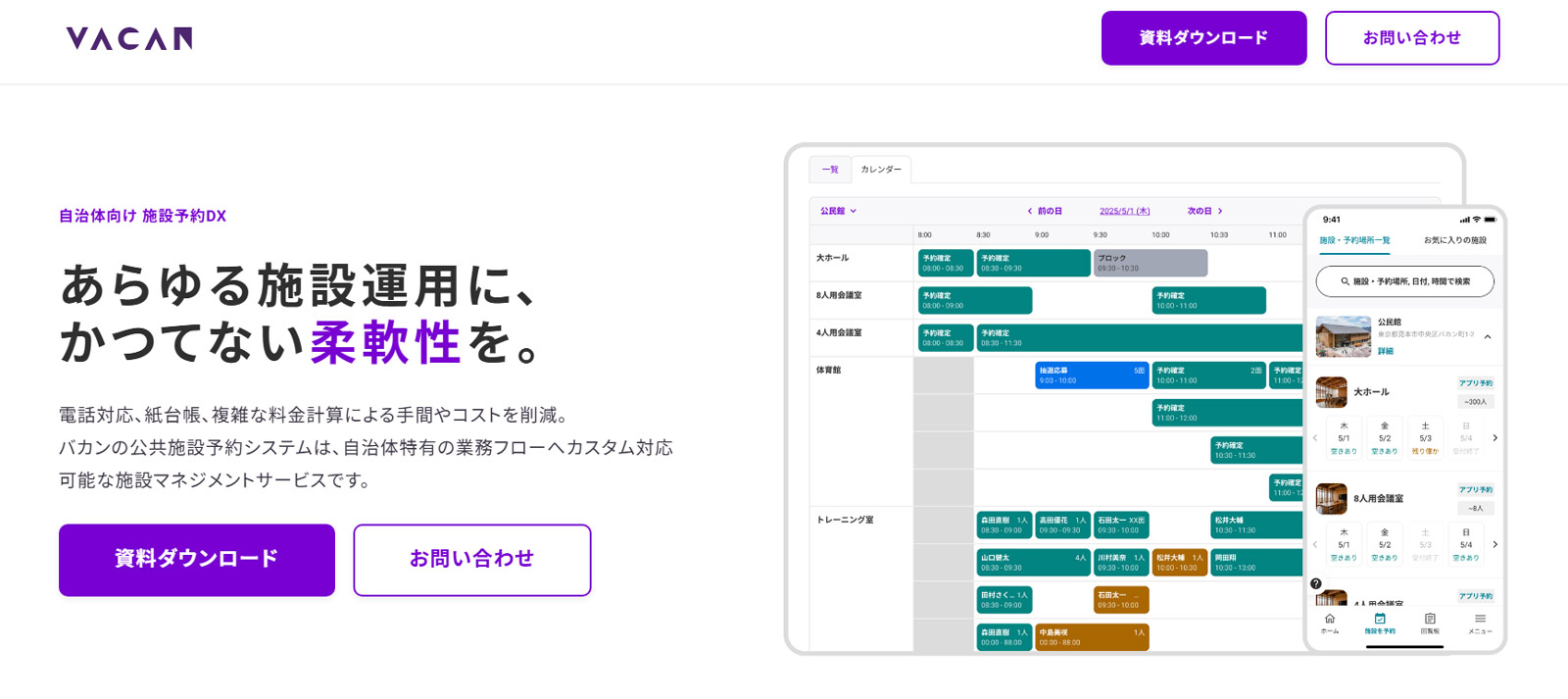1568x699 pixels.
Task: Select the お気に入りの施設 phone tab
Action: pos(1454,240)
